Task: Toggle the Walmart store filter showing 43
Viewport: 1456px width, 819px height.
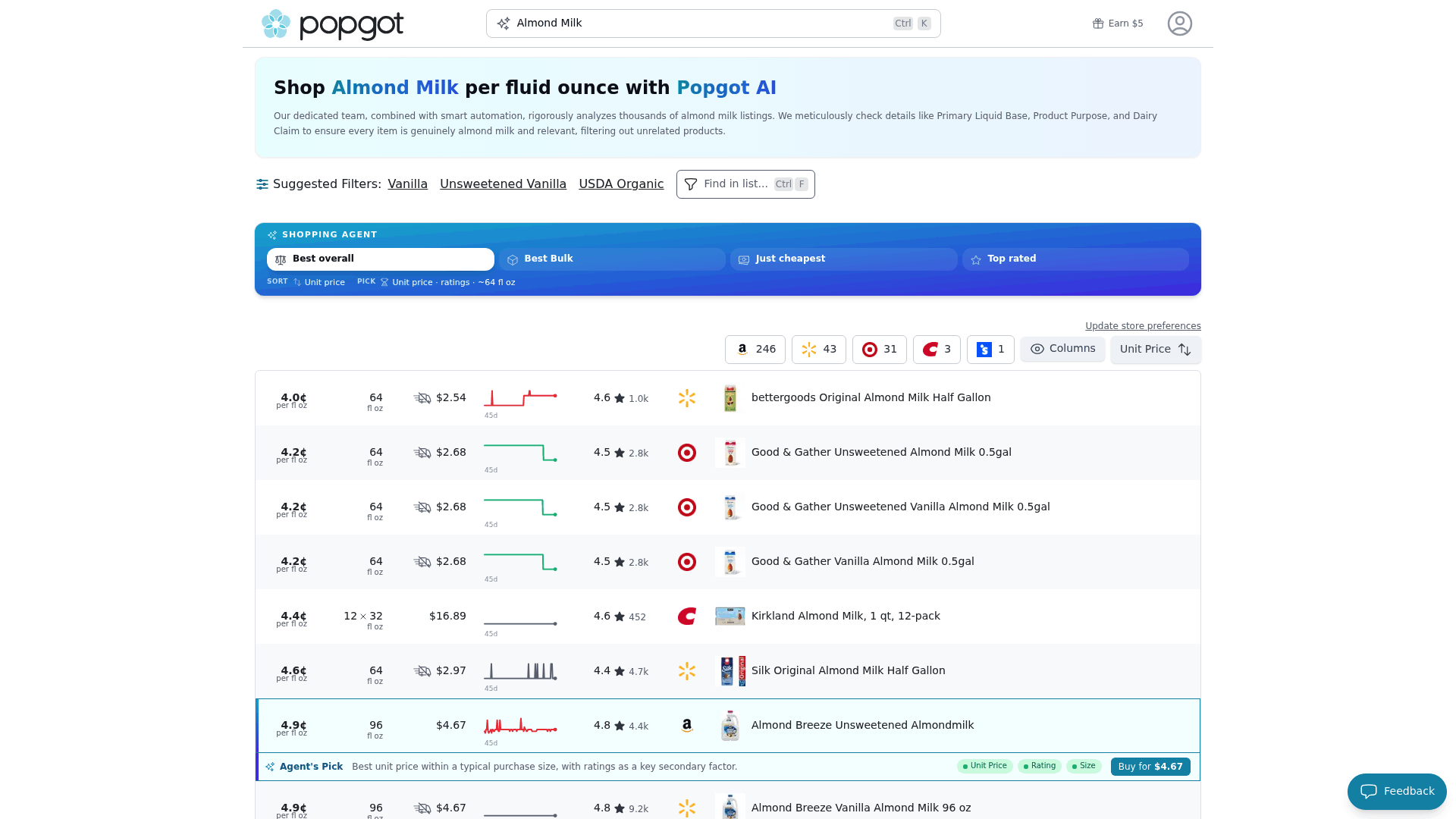Action: 818,350
